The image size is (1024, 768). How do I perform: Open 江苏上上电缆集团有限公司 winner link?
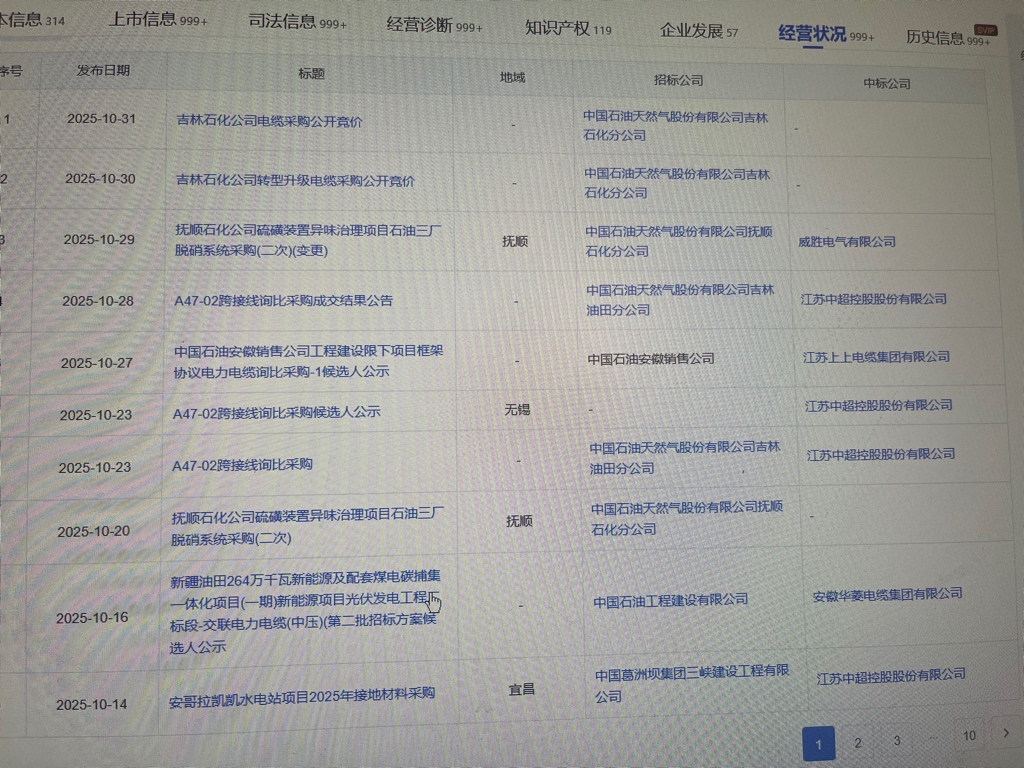point(876,357)
